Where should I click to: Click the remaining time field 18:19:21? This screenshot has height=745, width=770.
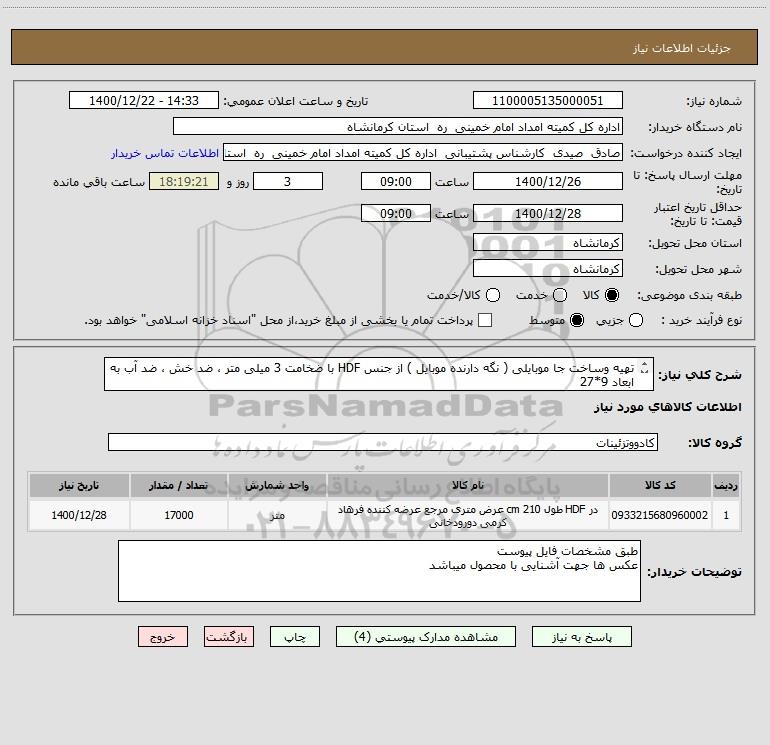(184, 181)
